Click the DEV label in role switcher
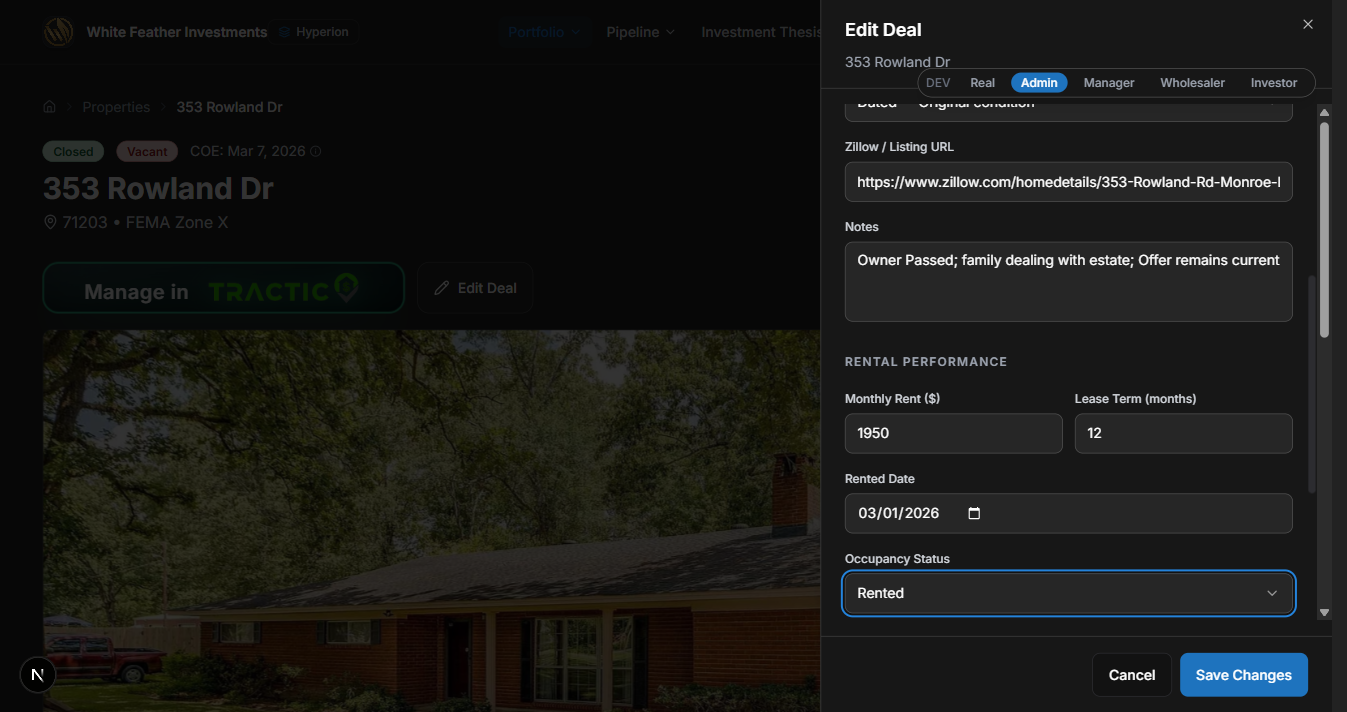This screenshot has width=1347, height=712. click(938, 83)
